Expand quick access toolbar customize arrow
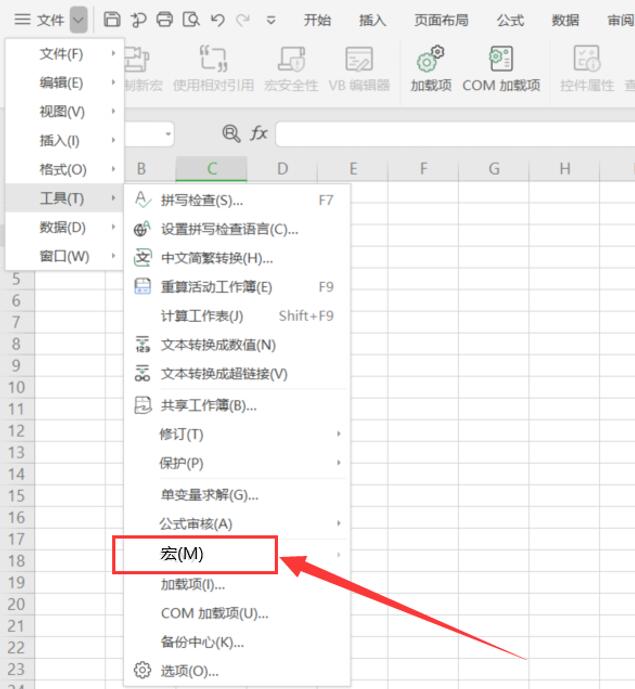Viewport: 635px width, 689px height. click(x=271, y=20)
